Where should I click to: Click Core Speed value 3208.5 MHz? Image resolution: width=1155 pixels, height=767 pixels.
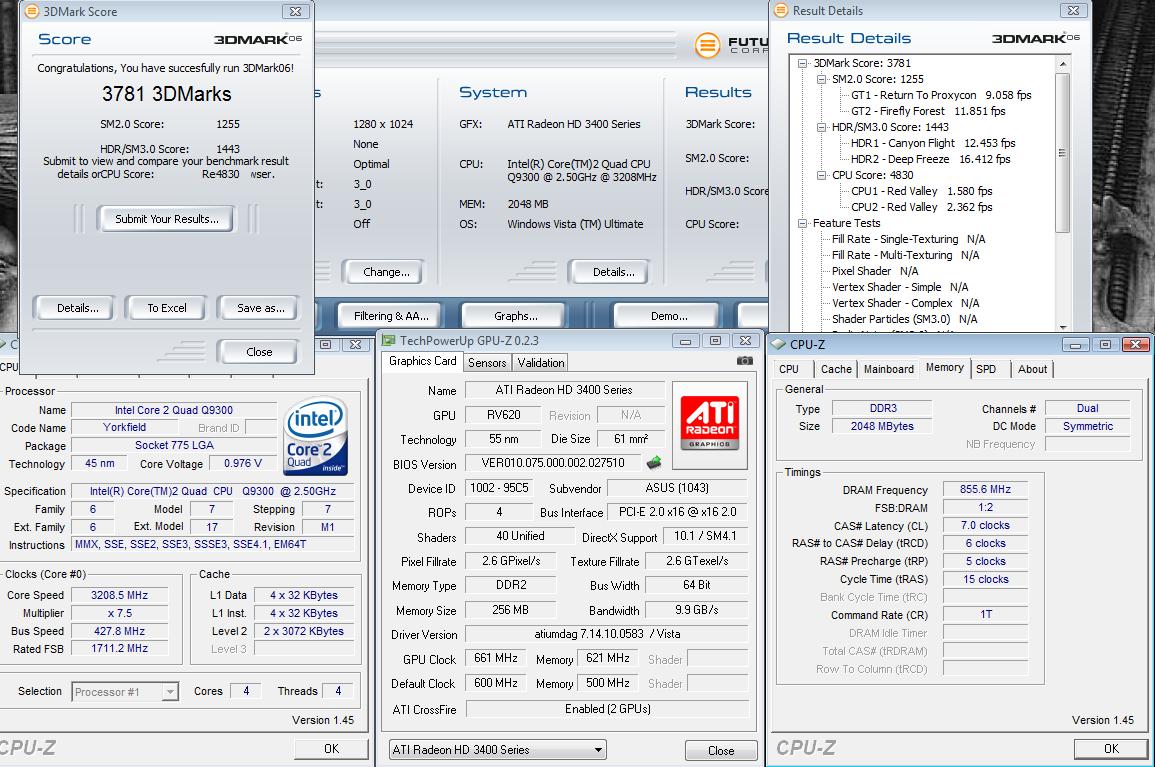pos(119,595)
